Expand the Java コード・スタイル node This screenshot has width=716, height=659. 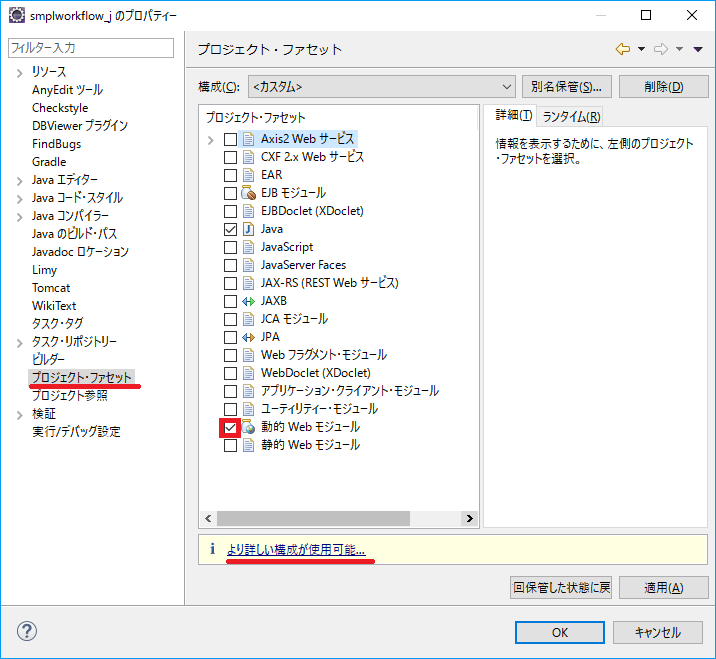19,199
